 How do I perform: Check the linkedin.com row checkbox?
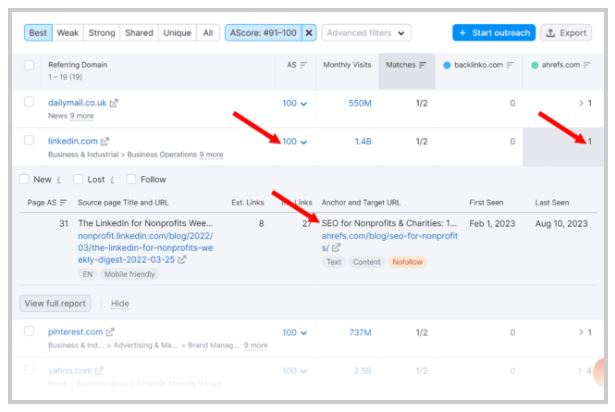point(29,140)
